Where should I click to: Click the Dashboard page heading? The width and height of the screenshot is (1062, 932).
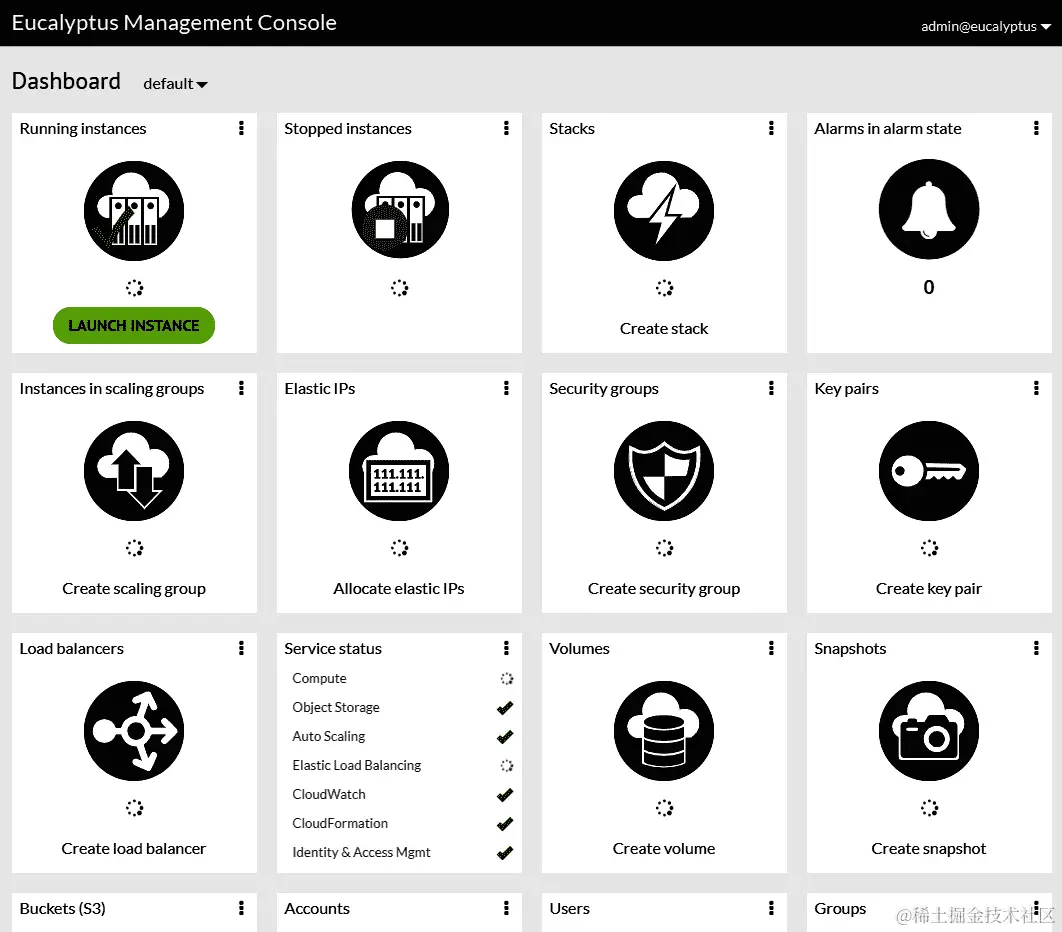click(66, 81)
